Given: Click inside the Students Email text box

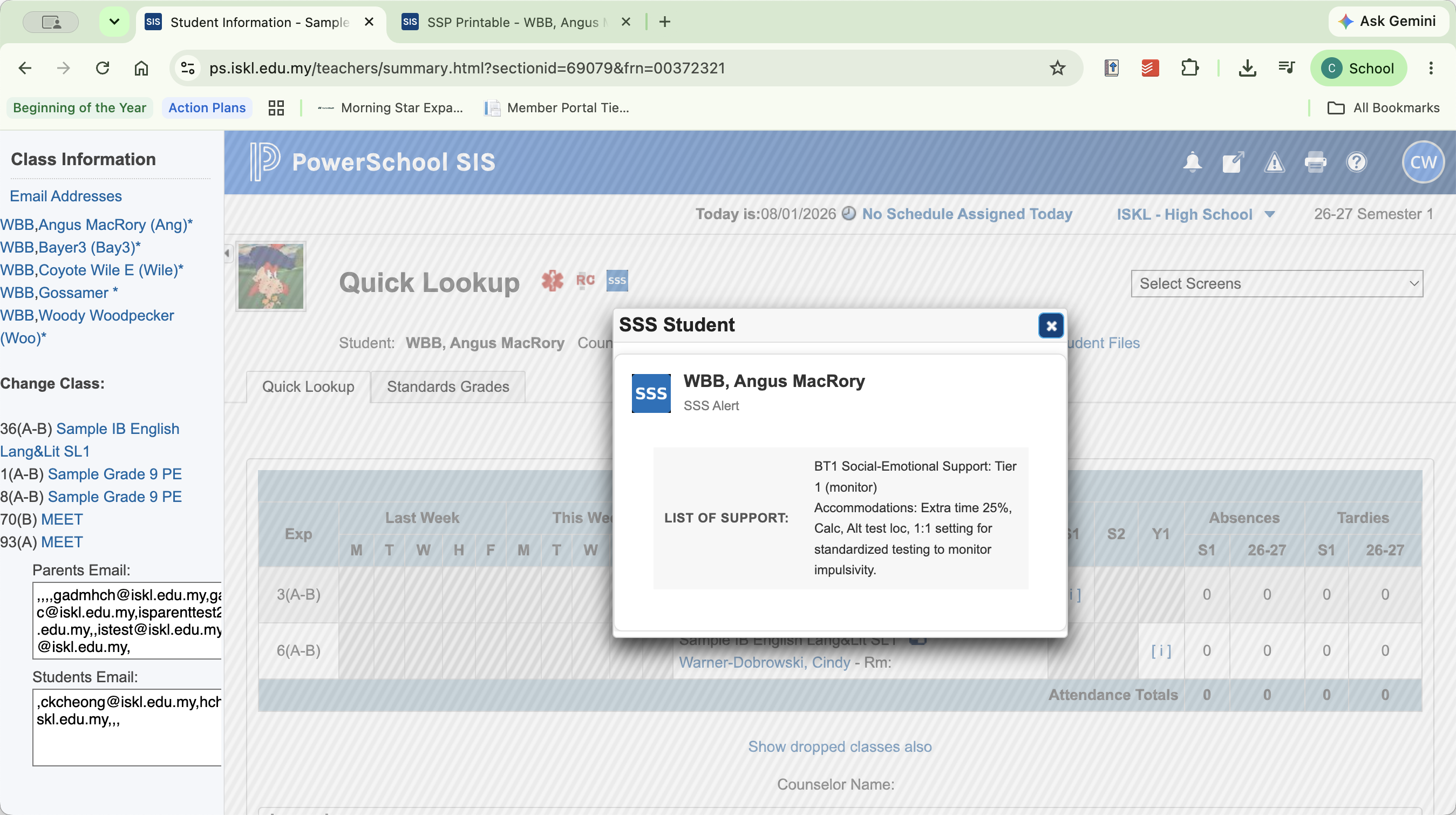Looking at the screenshot, I should (x=127, y=728).
